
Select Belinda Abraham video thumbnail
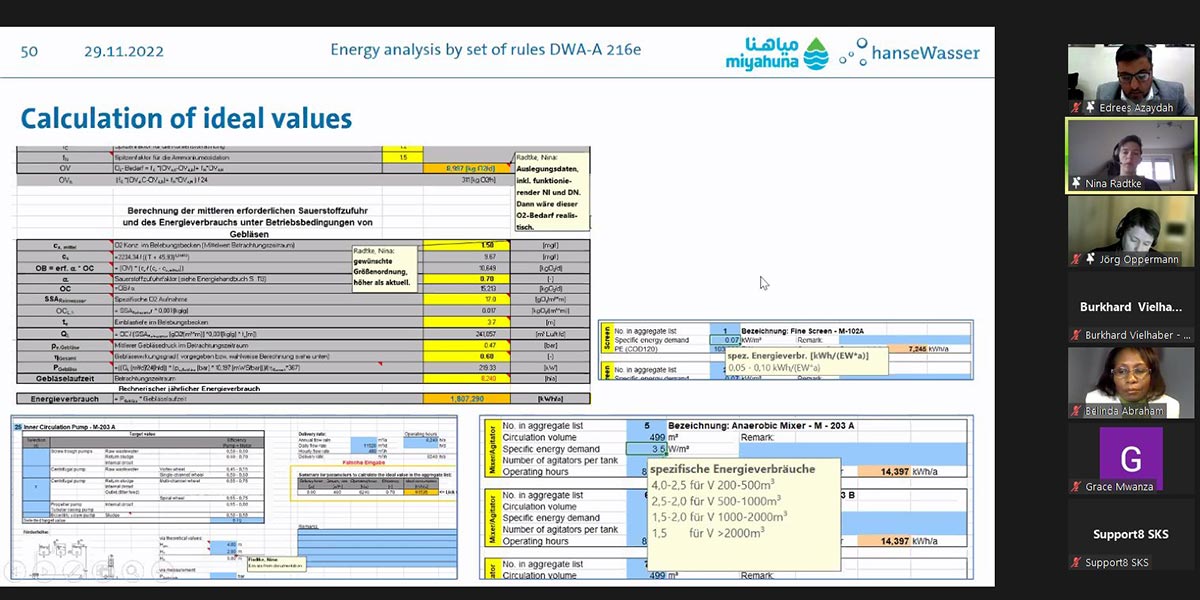click(1131, 383)
